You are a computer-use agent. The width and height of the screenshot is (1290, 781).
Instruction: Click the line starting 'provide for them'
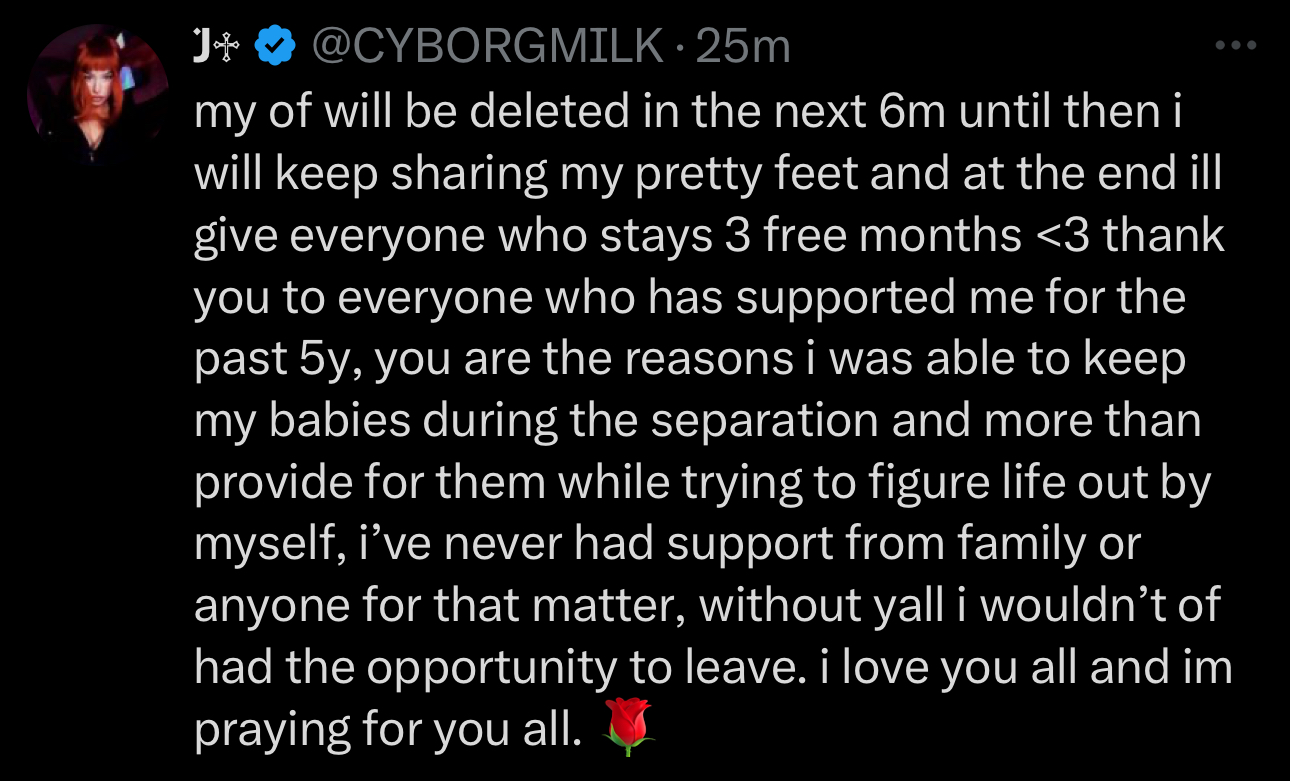tap(702, 483)
